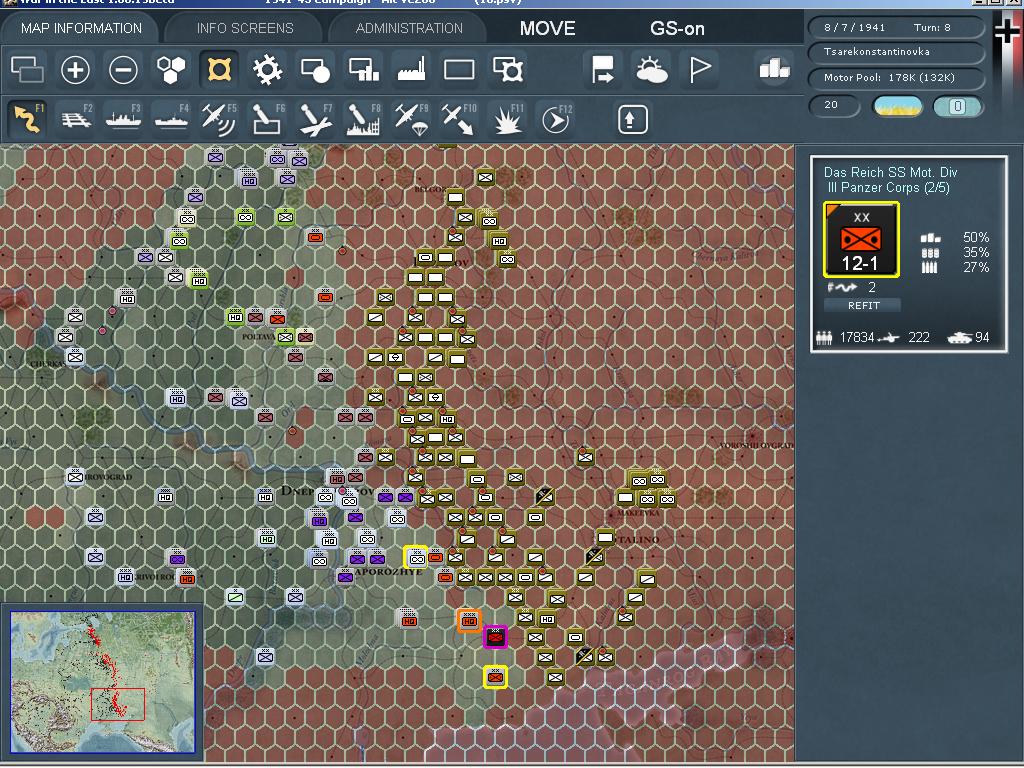Select F7 bomb airfield mode

(x=316, y=119)
